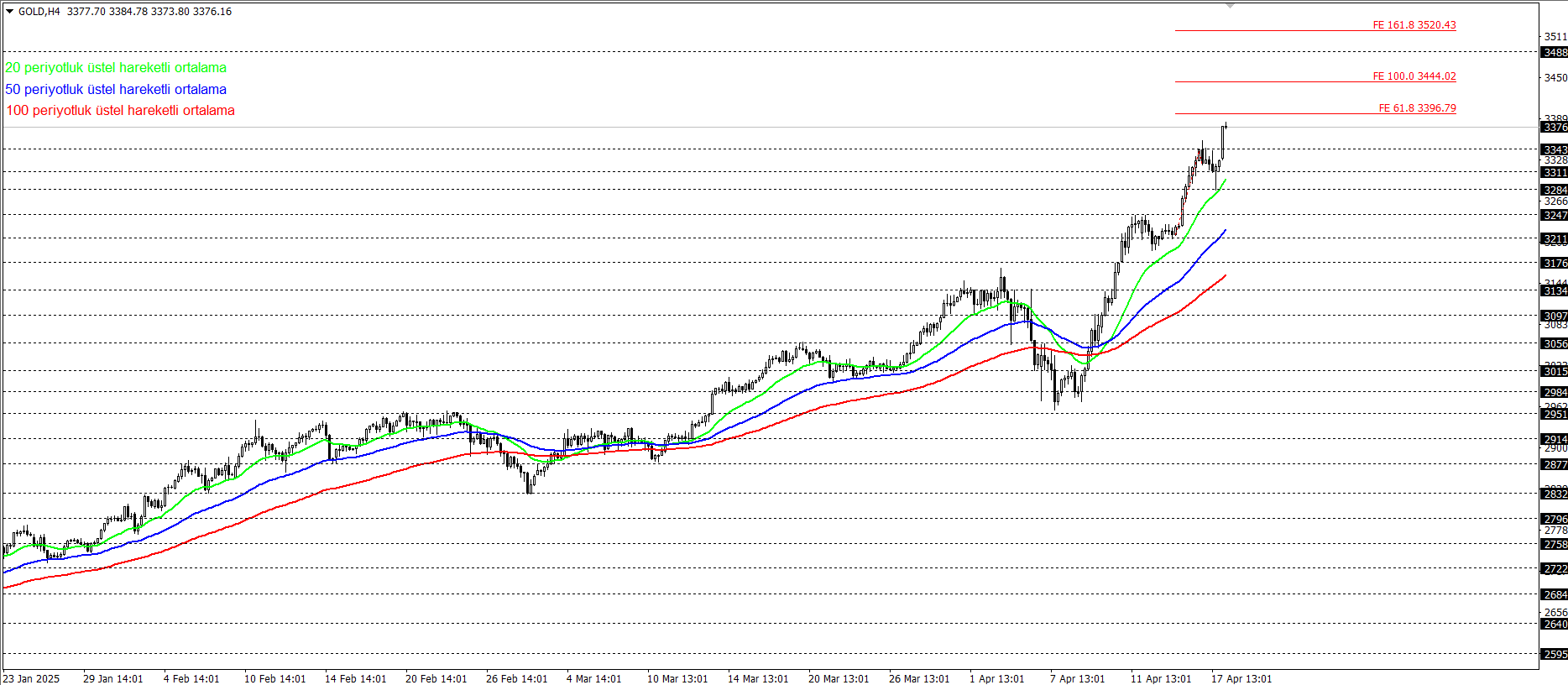Click the 3511 price scale value
1568x685 pixels.
coord(1555,37)
